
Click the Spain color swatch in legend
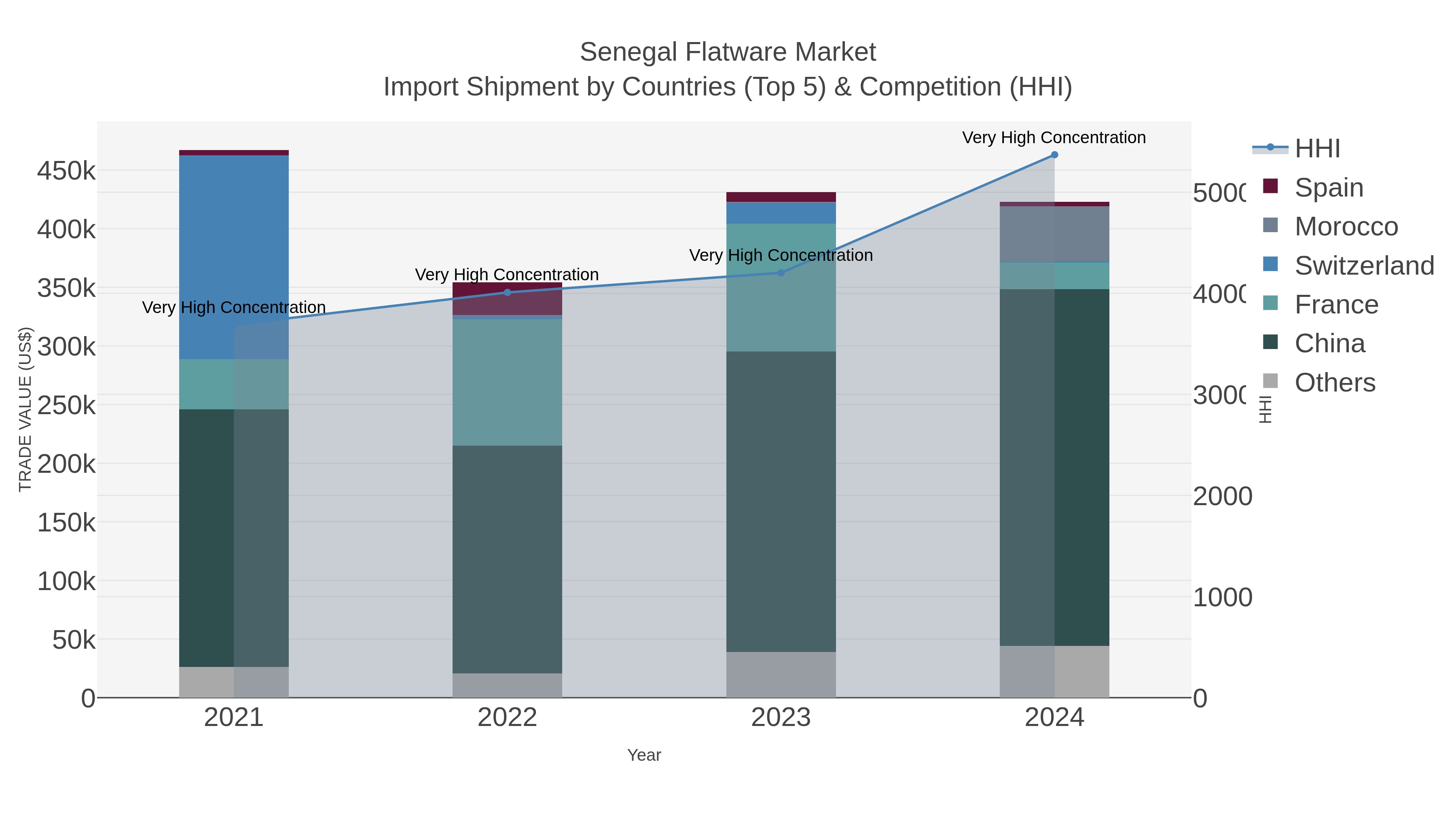click(x=1270, y=186)
